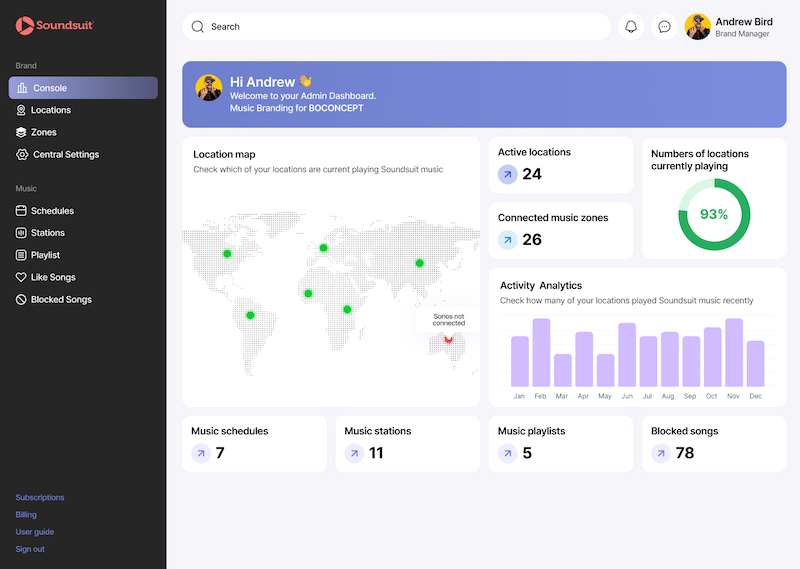The image size is (800, 569).
Task: Open Locations from the sidebar
Action: 50,110
